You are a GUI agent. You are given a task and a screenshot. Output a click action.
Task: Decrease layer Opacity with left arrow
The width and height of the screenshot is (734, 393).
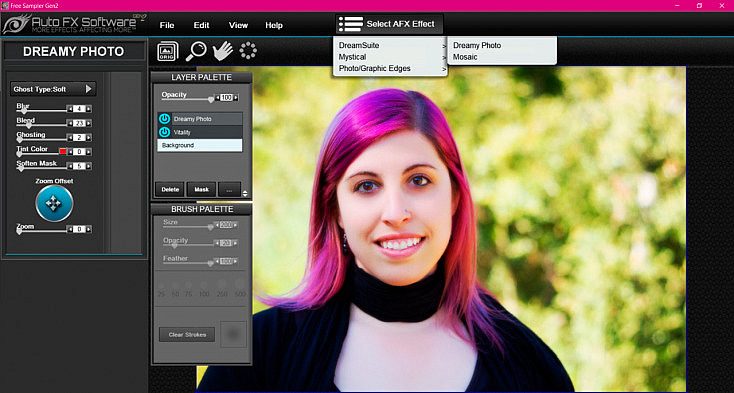pyautogui.click(x=217, y=98)
